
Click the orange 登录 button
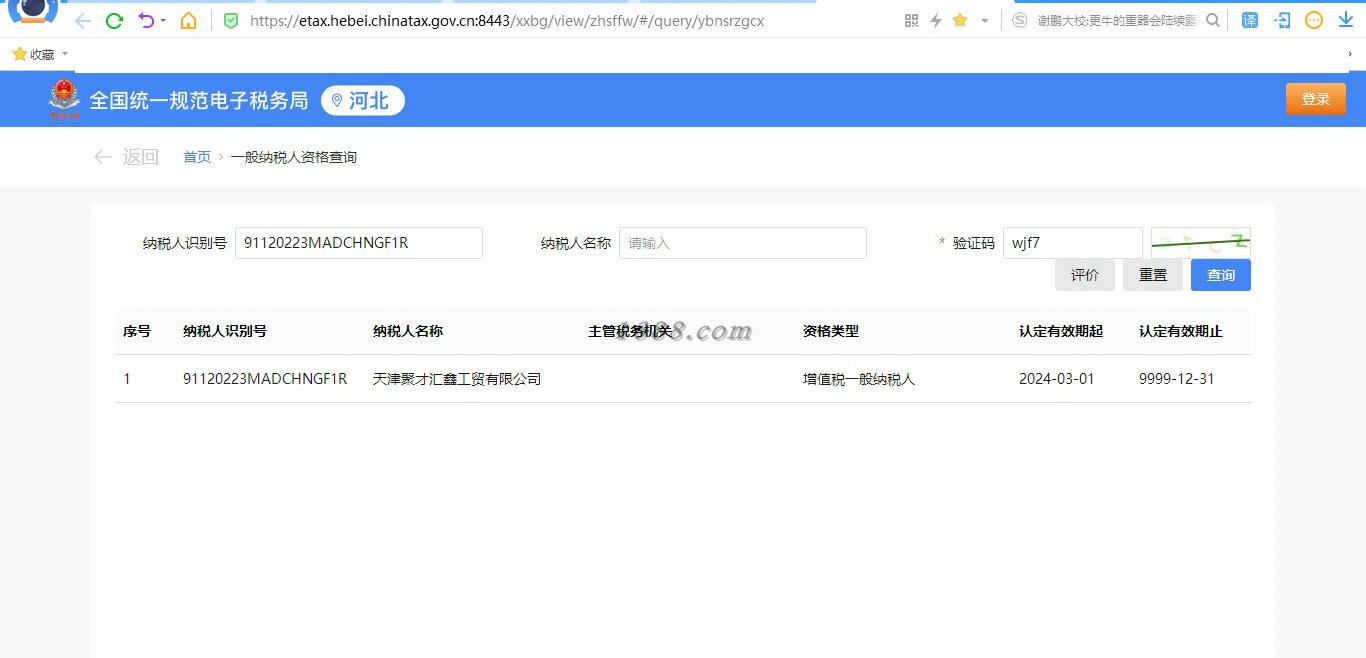click(x=1316, y=99)
